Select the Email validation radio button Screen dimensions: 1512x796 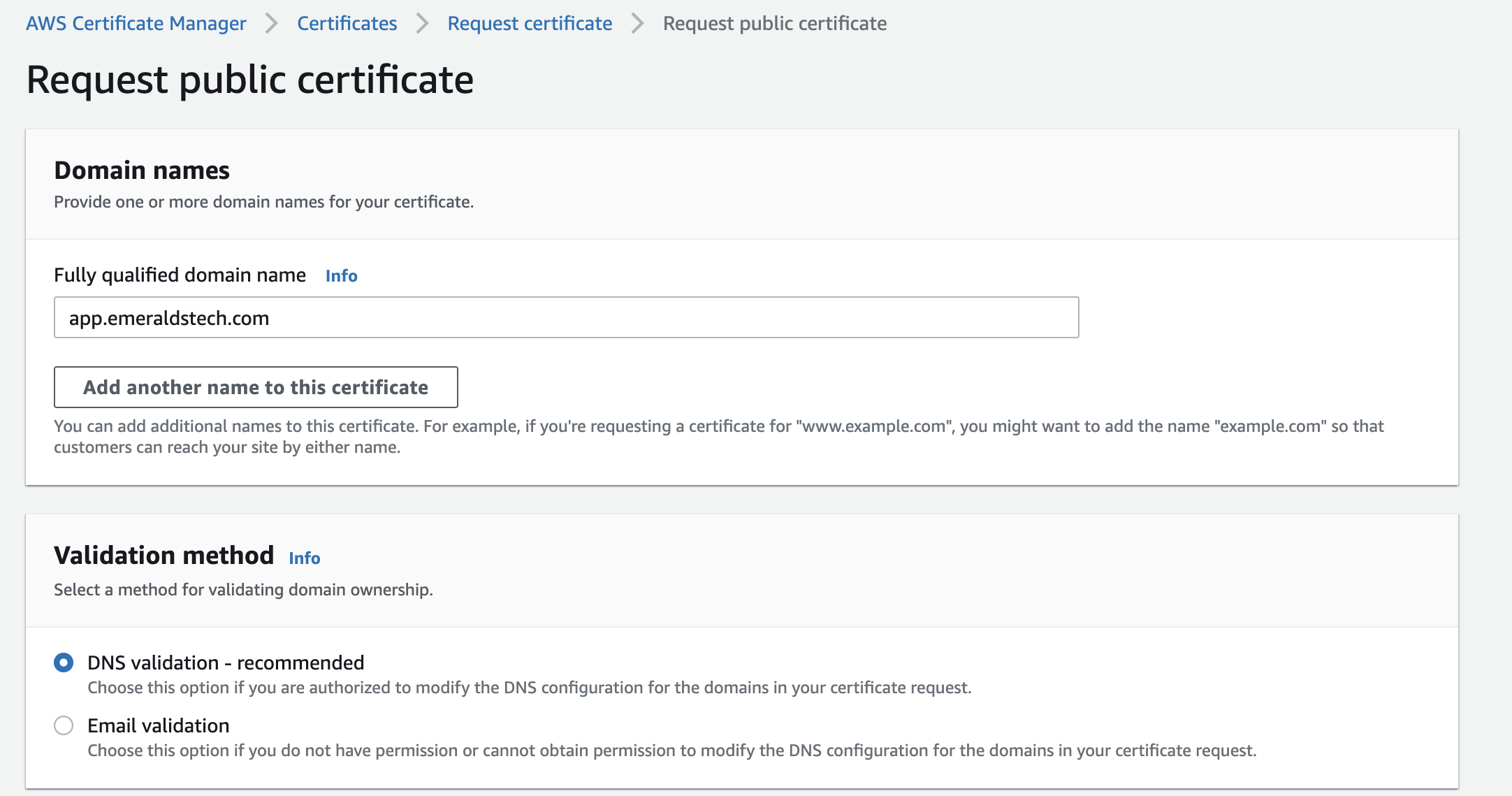click(x=64, y=725)
